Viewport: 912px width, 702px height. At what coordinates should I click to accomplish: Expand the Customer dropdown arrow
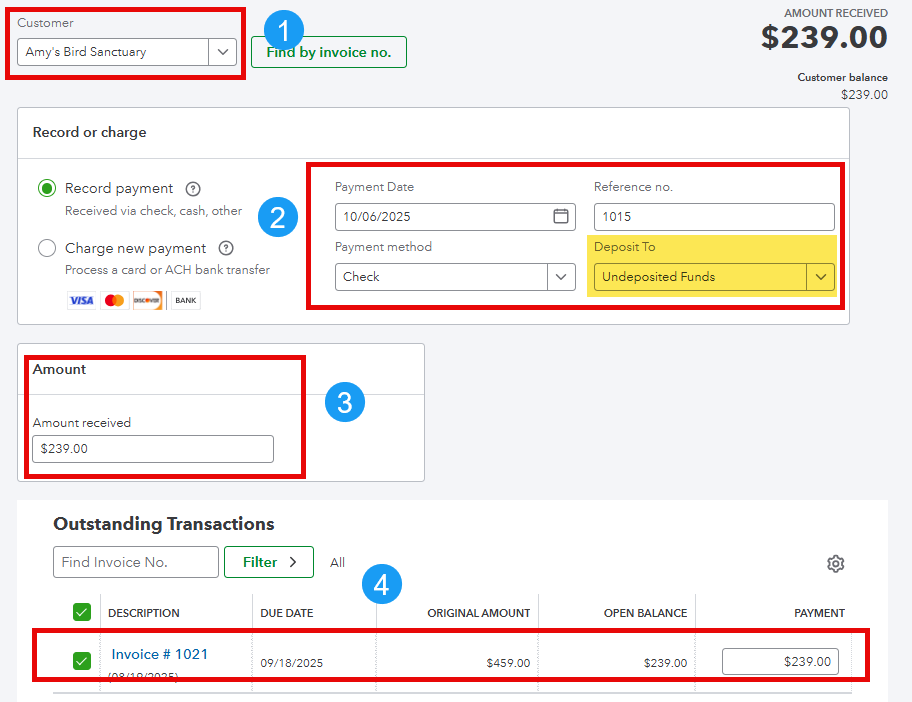[x=222, y=52]
